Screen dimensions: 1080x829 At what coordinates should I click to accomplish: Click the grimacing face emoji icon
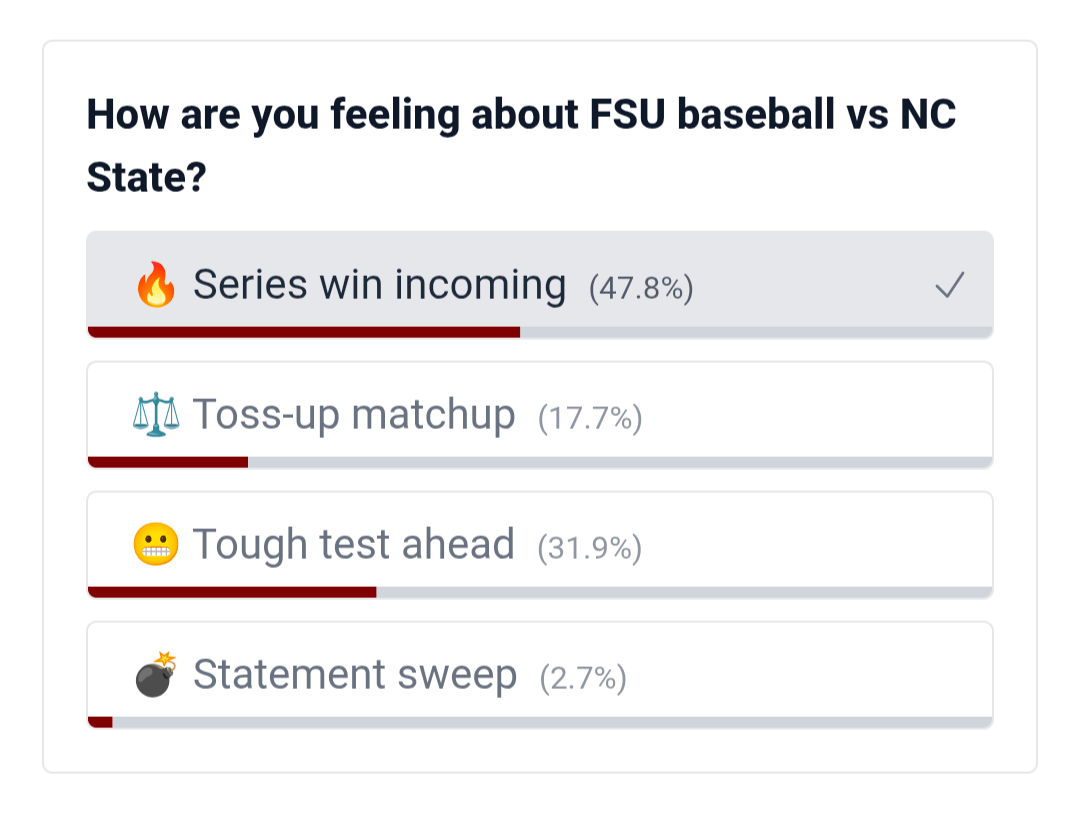[156, 545]
